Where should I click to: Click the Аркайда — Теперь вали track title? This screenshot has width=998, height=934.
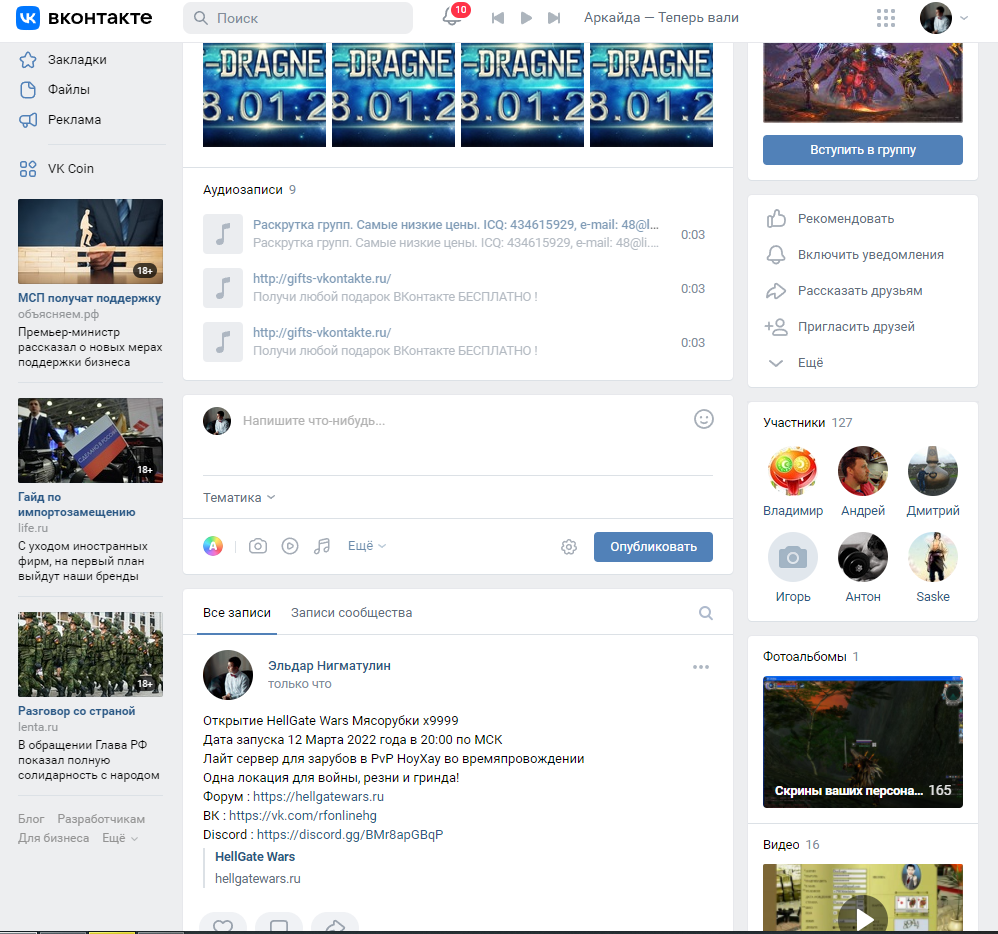(661, 18)
